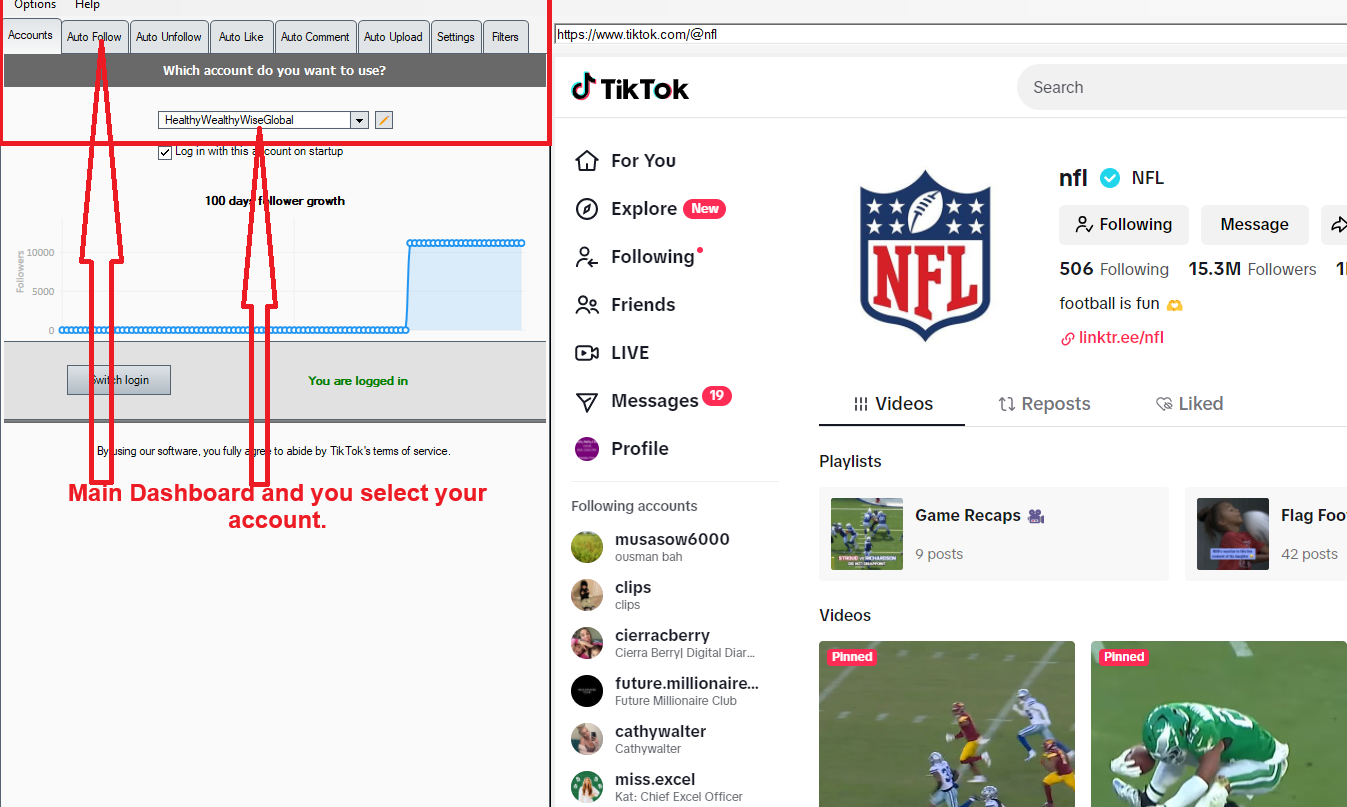The image size is (1347, 807).
Task: Open the Auto Upload tab
Action: pos(393,37)
